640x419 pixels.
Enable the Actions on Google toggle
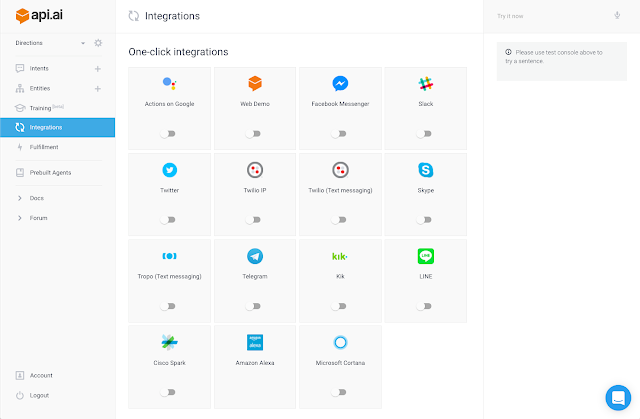pos(168,133)
